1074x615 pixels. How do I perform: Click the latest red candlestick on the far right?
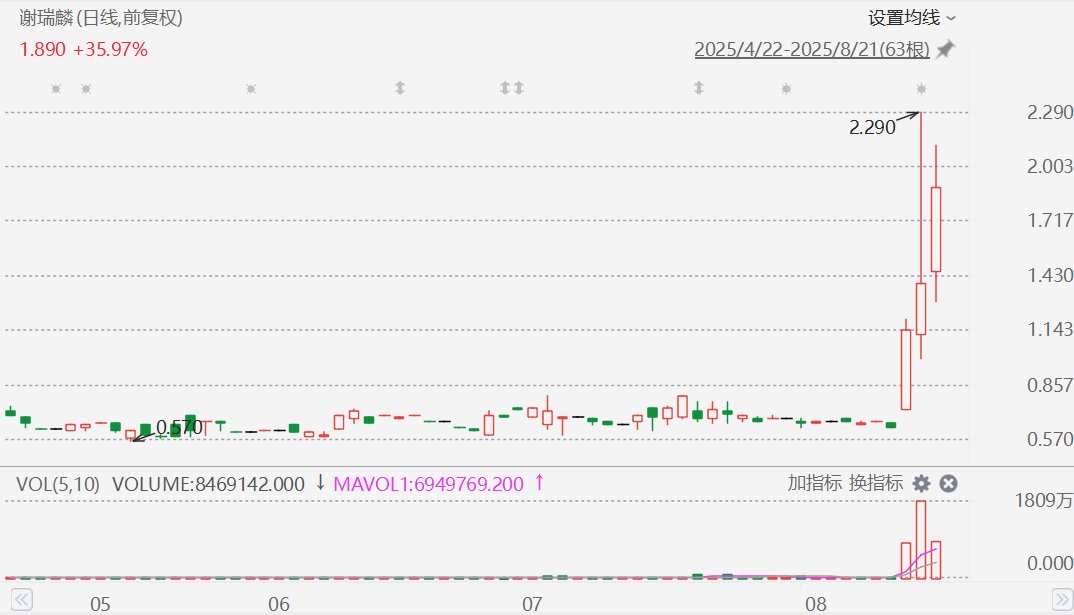pyautogui.click(x=936, y=229)
